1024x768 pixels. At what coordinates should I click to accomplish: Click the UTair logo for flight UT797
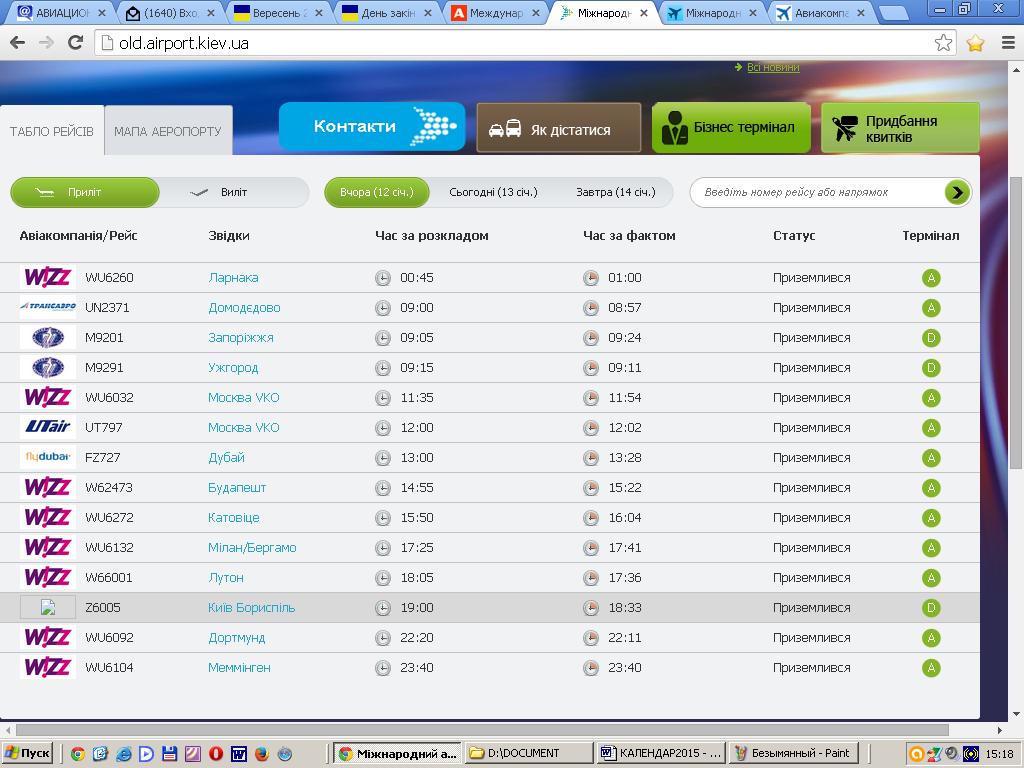47,427
